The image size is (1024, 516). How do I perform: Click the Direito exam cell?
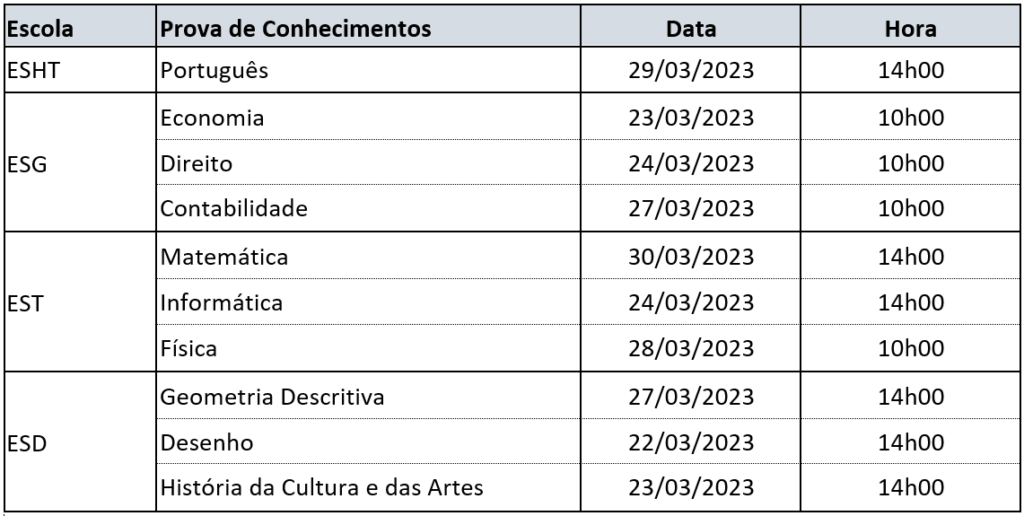368,163
